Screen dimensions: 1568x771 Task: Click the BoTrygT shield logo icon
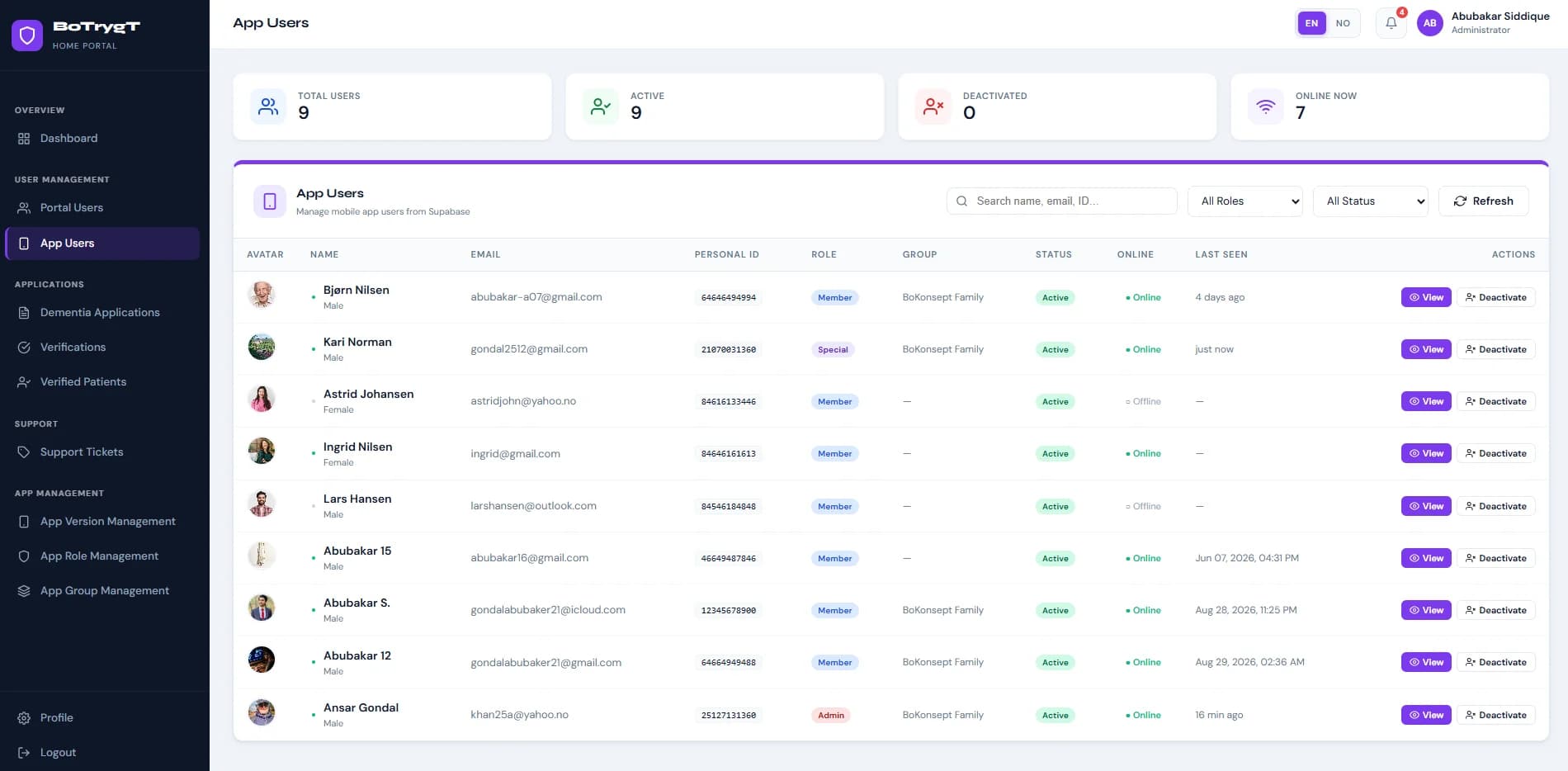27,35
